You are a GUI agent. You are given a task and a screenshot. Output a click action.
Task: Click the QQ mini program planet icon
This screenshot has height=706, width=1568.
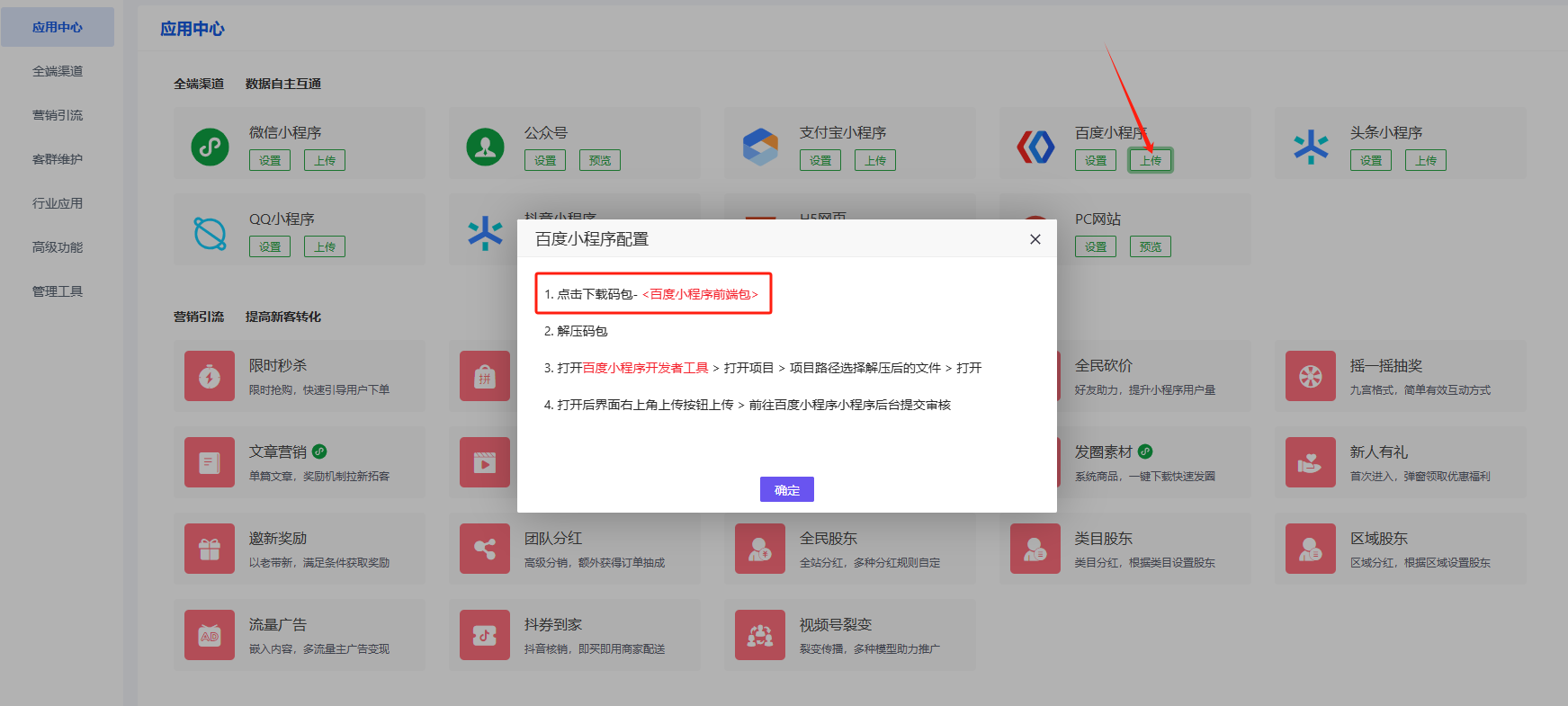click(x=210, y=233)
